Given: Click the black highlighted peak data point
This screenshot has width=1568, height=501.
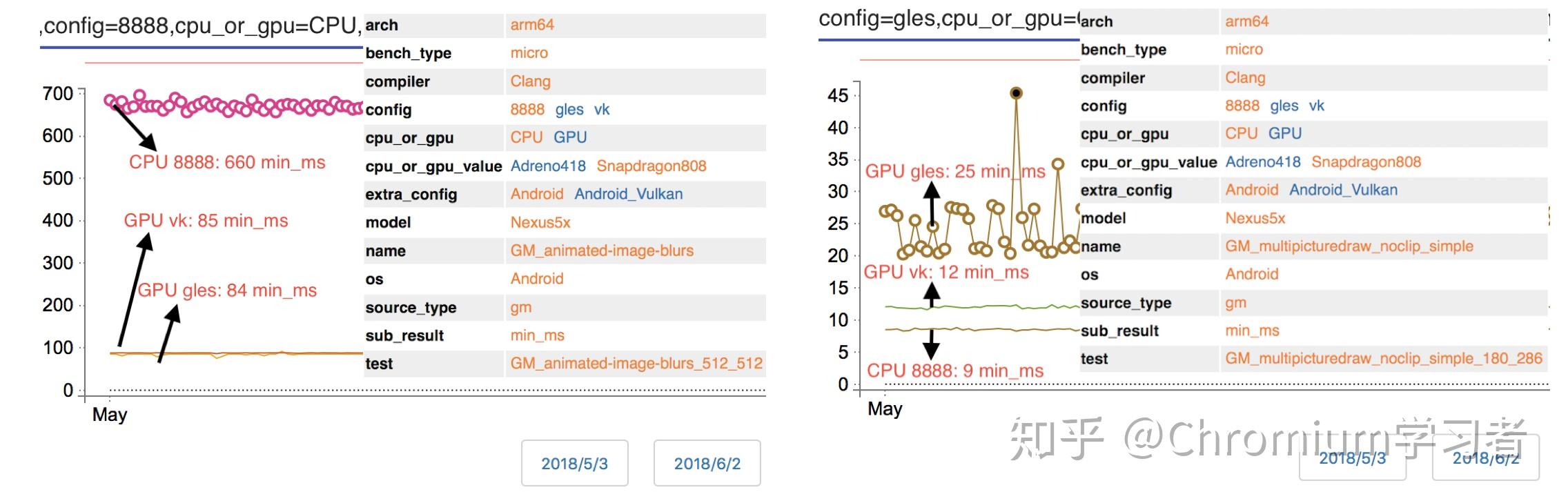Looking at the screenshot, I should click(1016, 93).
